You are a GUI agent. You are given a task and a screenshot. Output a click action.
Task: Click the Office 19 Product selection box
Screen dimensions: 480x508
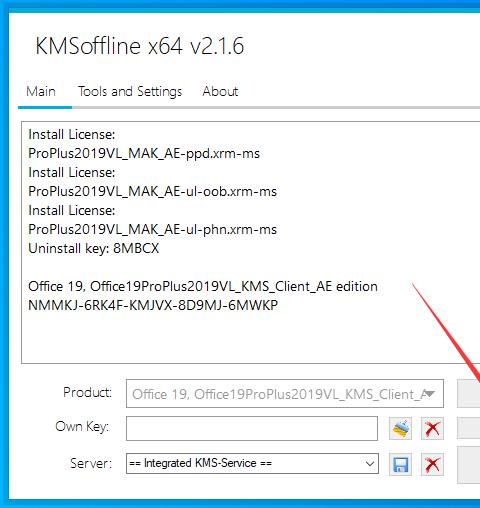[x=285, y=393]
